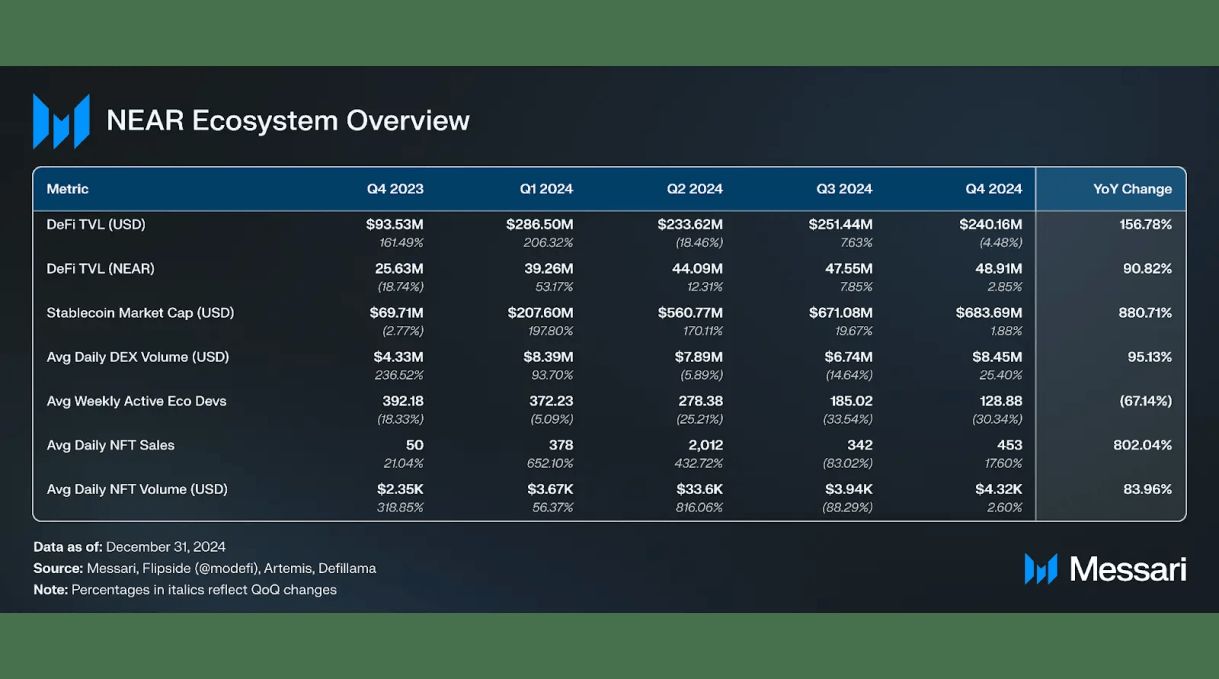Viewport: 1219px width, 679px height.
Task: Click the Avg Weekly Active Eco Devs label
Action: coord(137,401)
